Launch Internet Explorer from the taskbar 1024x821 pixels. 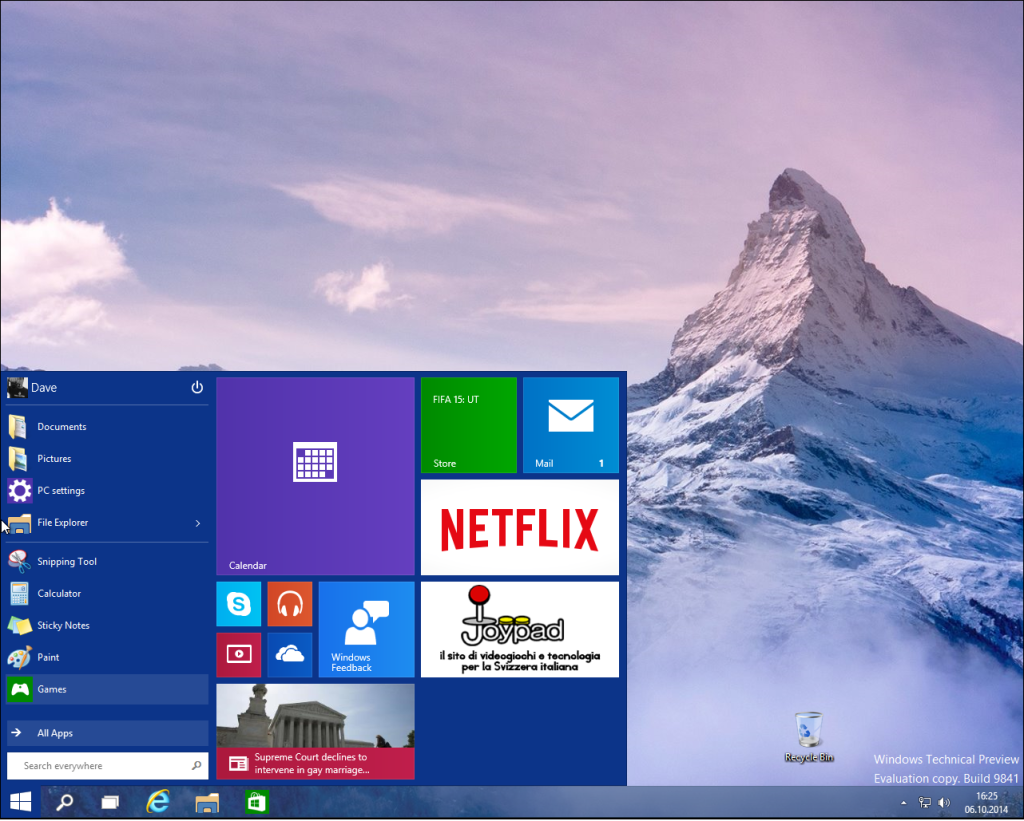click(x=158, y=802)
